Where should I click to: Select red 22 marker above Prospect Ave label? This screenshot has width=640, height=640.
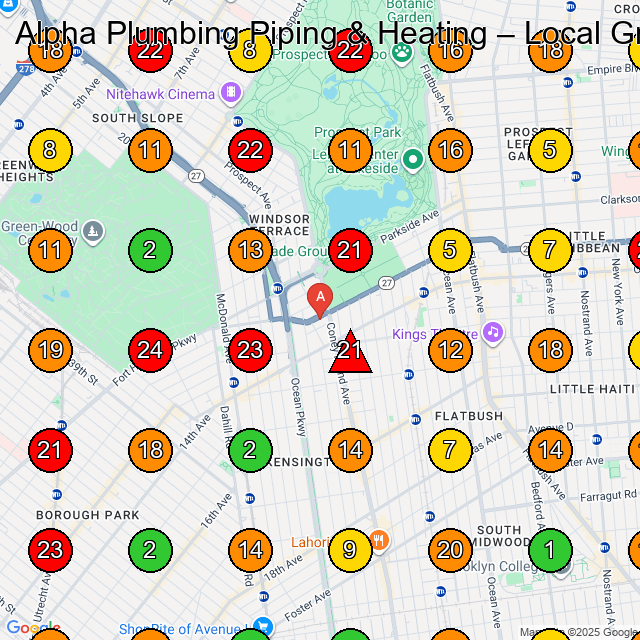tap(250, 150)
